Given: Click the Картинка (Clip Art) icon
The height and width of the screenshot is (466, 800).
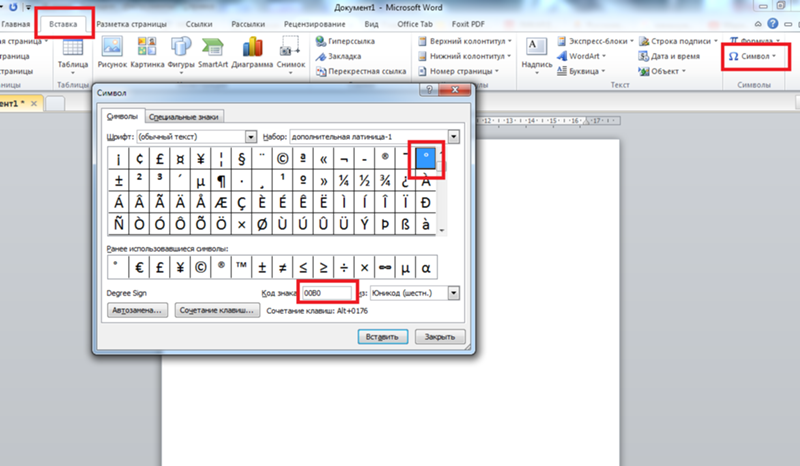Looking at the screenshot, I should click(x=147, y=53).
